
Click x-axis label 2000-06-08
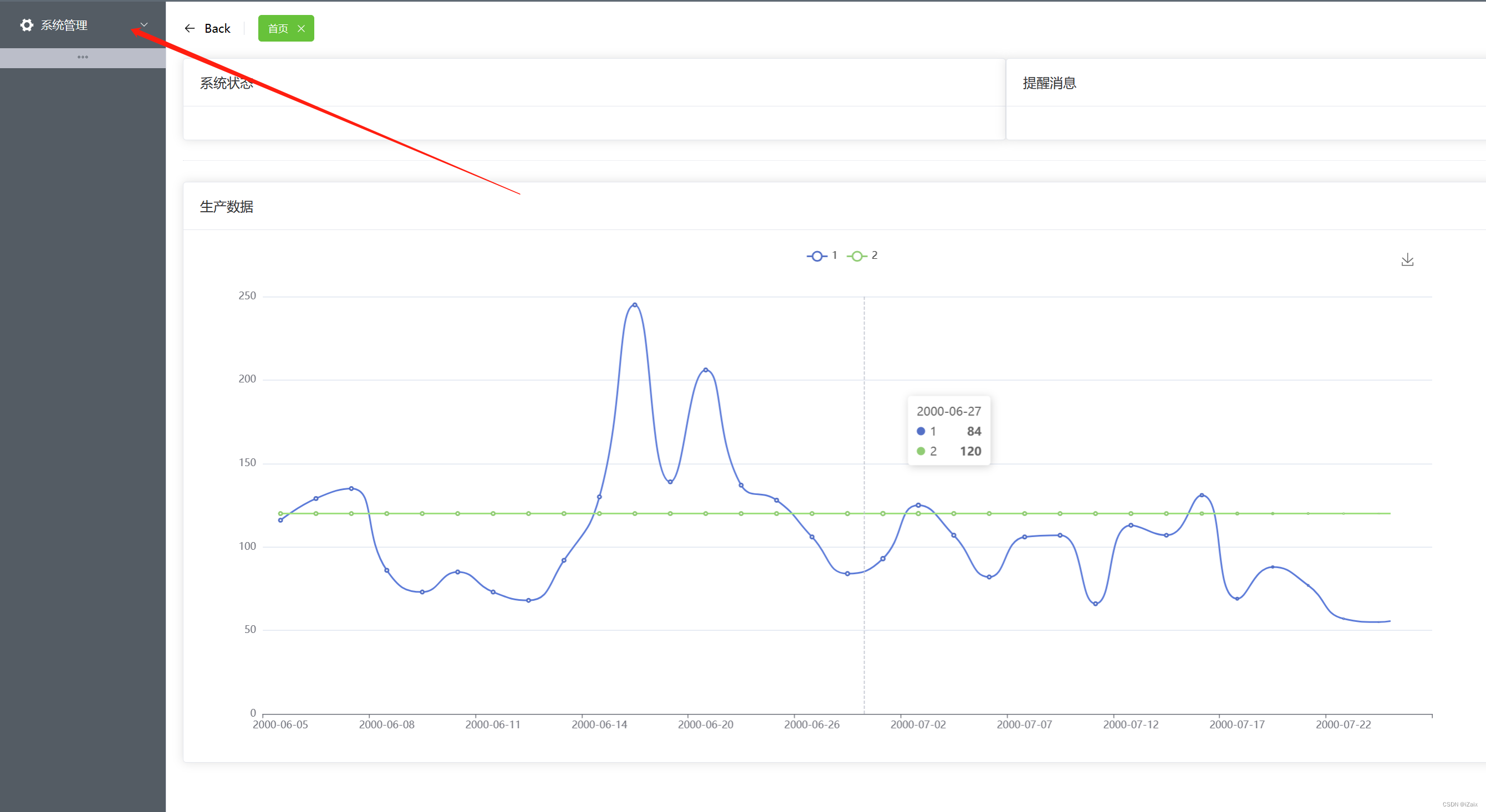coord(386,724)
